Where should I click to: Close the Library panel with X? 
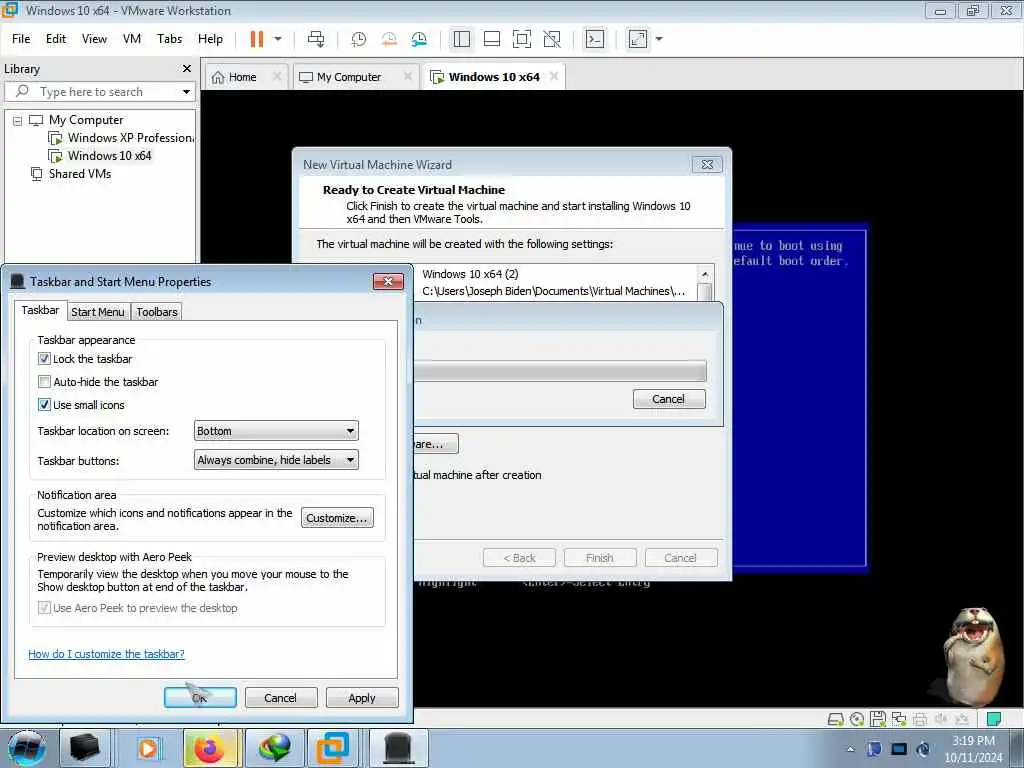point(187,69)
